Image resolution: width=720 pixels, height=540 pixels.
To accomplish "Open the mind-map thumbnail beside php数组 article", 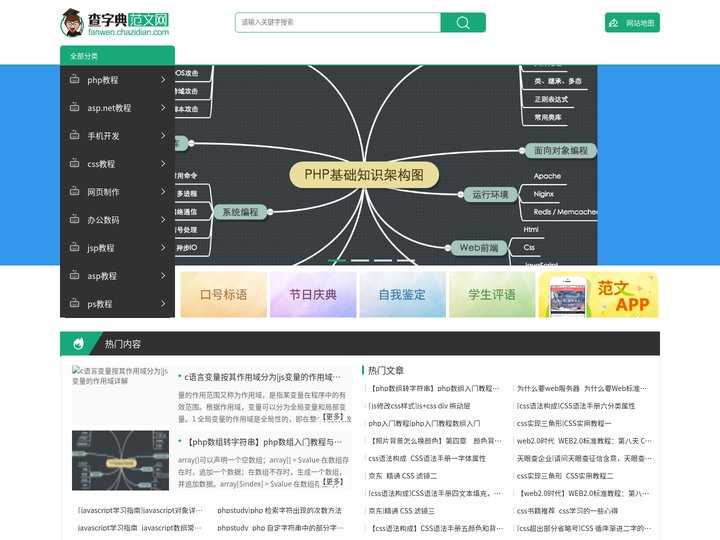I will click(x=120, y=461).
